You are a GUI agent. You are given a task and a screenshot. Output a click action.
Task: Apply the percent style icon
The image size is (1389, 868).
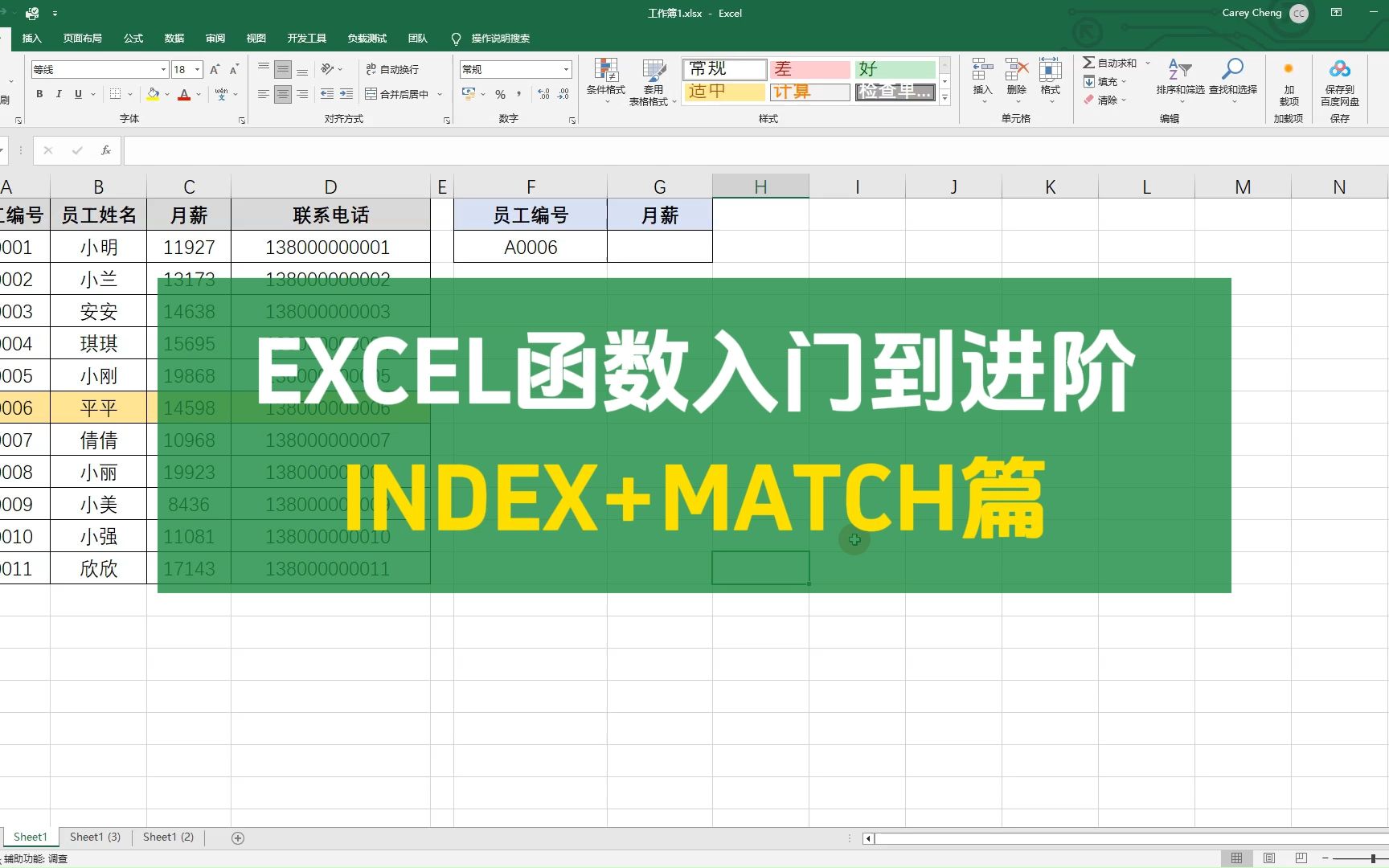click(499, 94)
